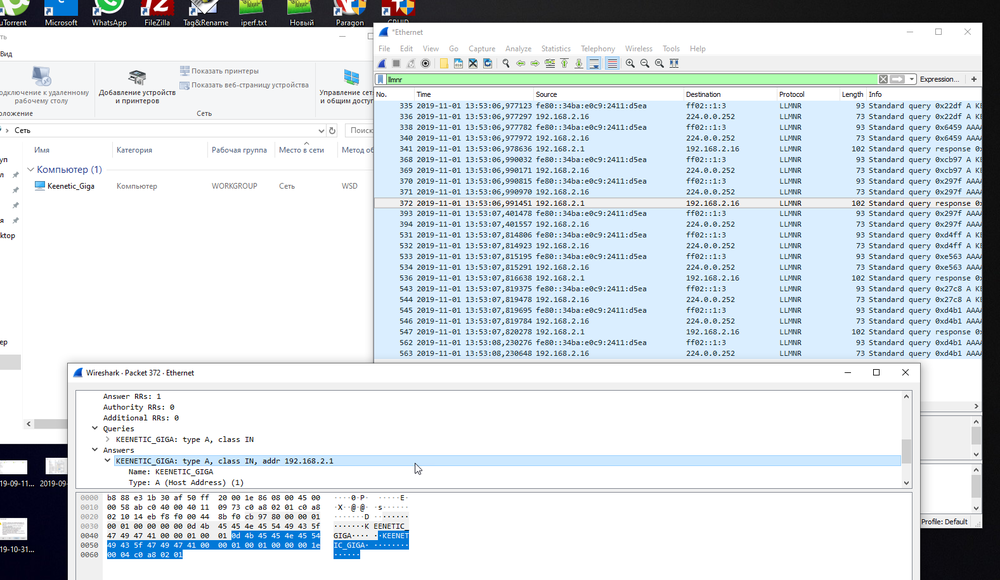The image size is (1000, 580).
Task: Go back in packet history
Action: (520, 63)
